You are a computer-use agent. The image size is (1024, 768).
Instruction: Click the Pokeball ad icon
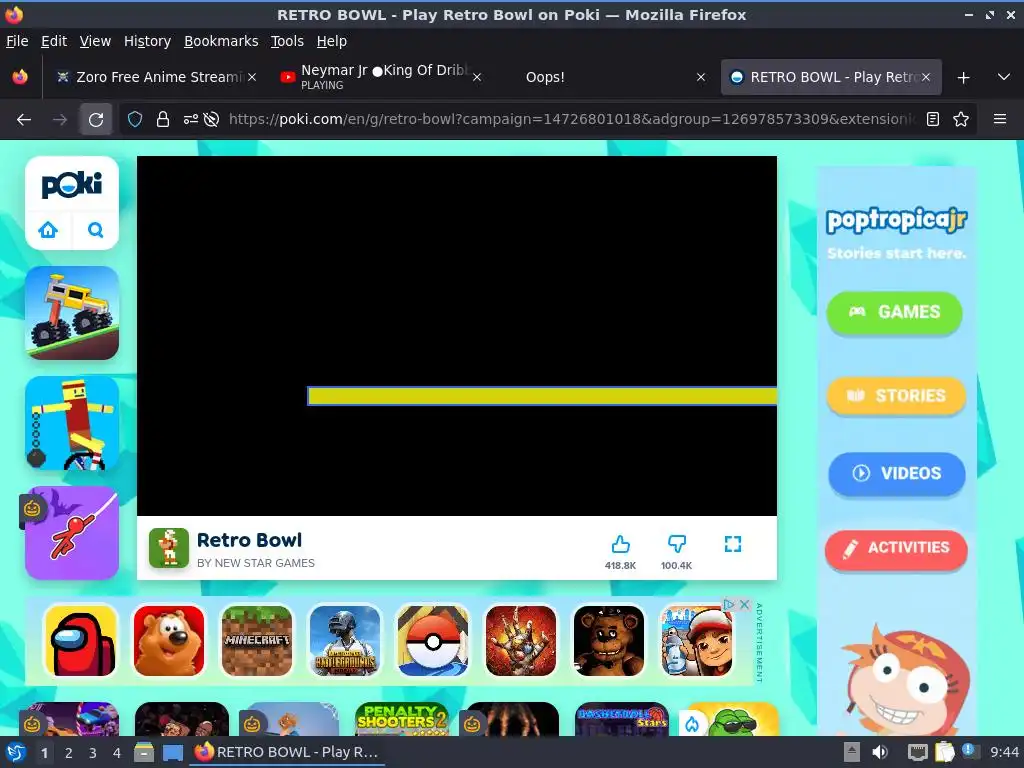pyautogui.click(x=433, y=641)
